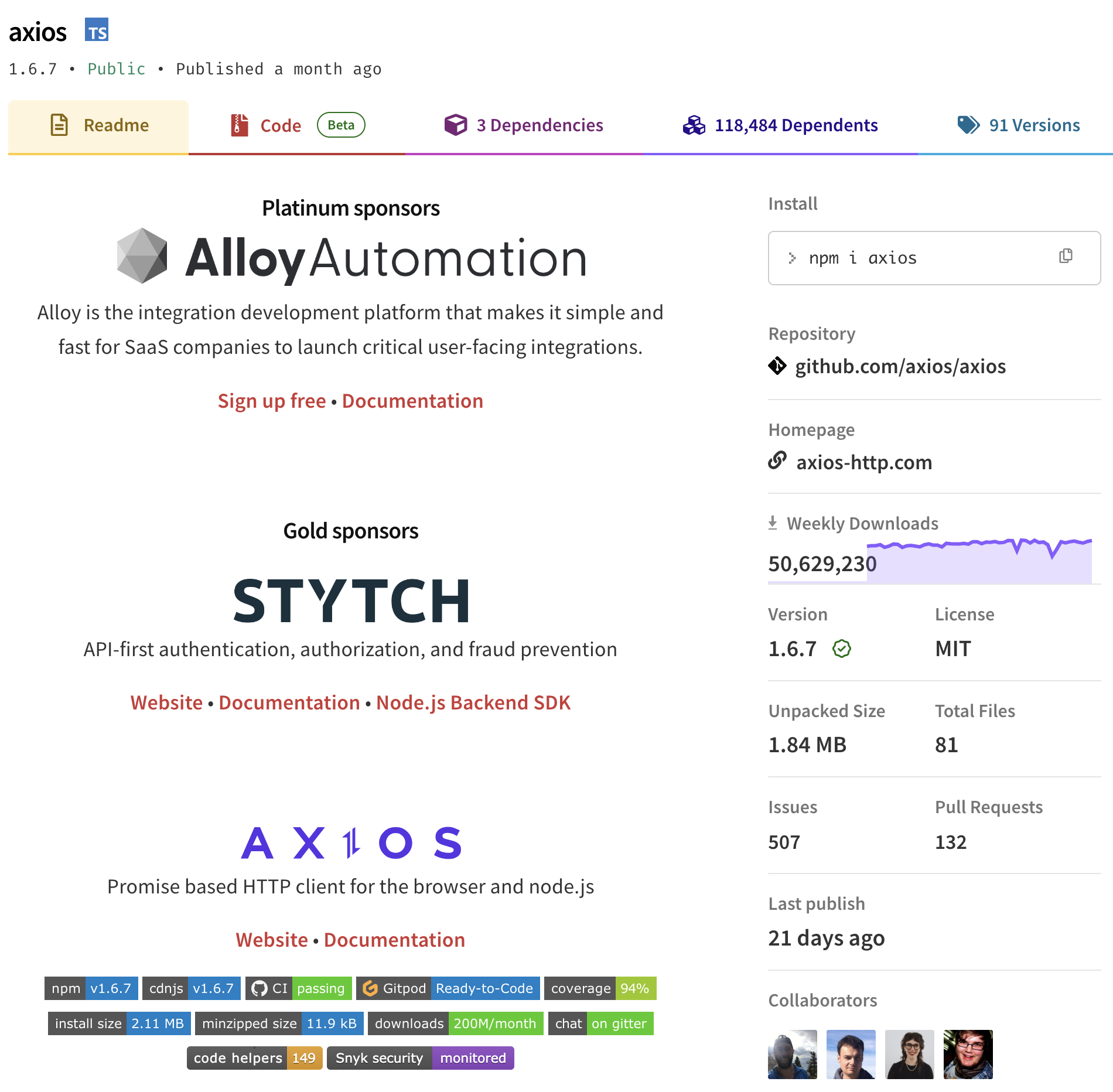This screenshot has width=1113, height=1092.
Task: Open the github.com/axios/axios repository link
Action: [x=900, y=366]
